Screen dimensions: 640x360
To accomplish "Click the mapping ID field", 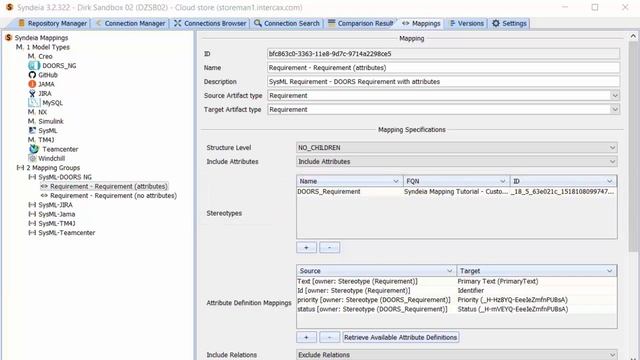I will click(444, 54).
